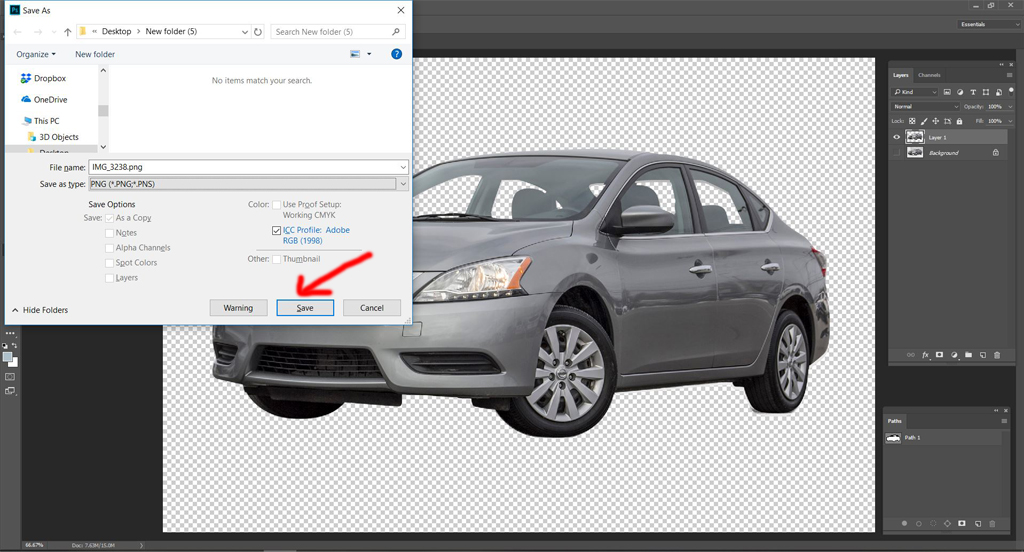Expand address bar previous locations dropdown
Image resolution: width=1024 pixels, height=552 pixels.
coord(245,31)
